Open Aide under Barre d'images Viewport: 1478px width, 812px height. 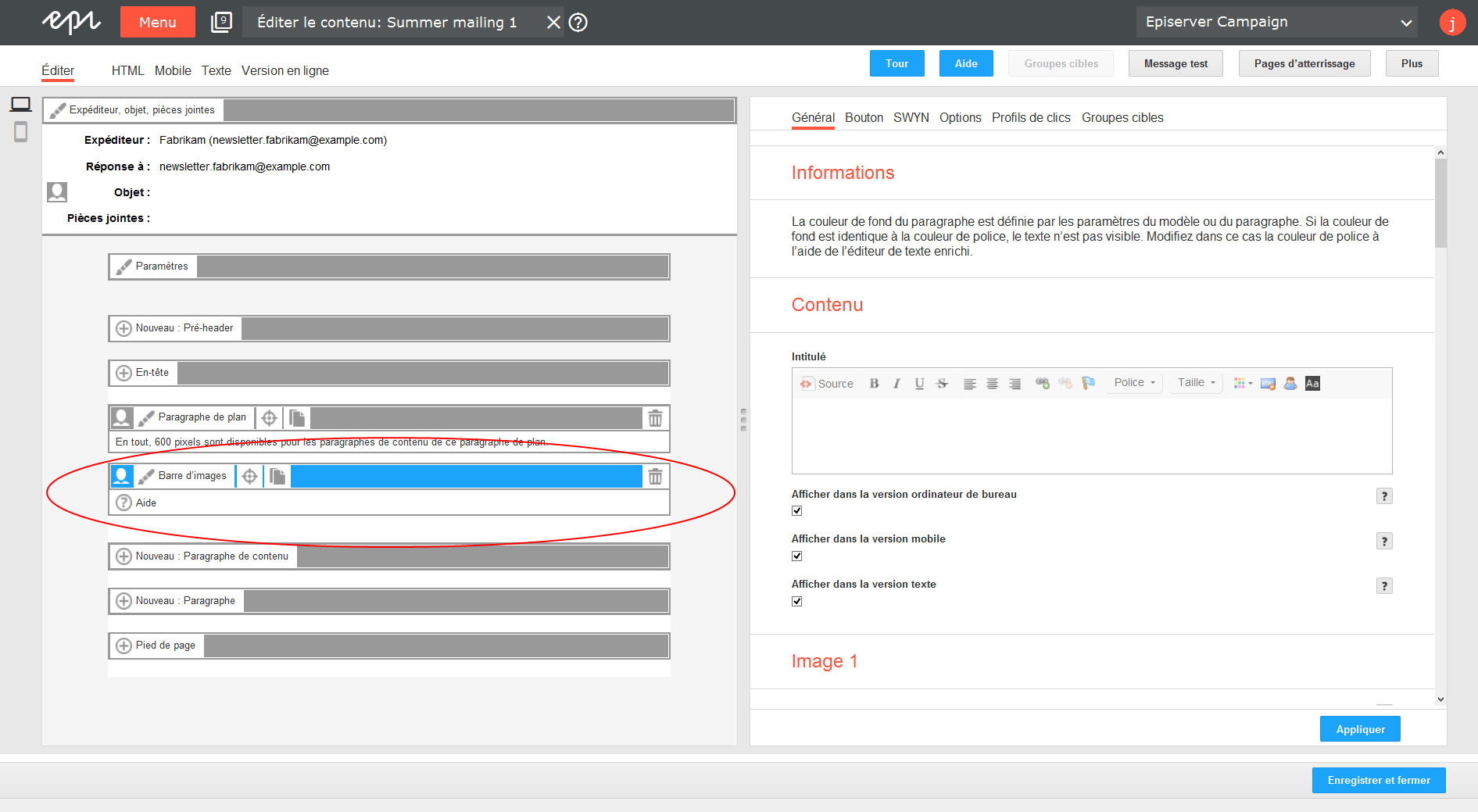(x=137, y=503)
